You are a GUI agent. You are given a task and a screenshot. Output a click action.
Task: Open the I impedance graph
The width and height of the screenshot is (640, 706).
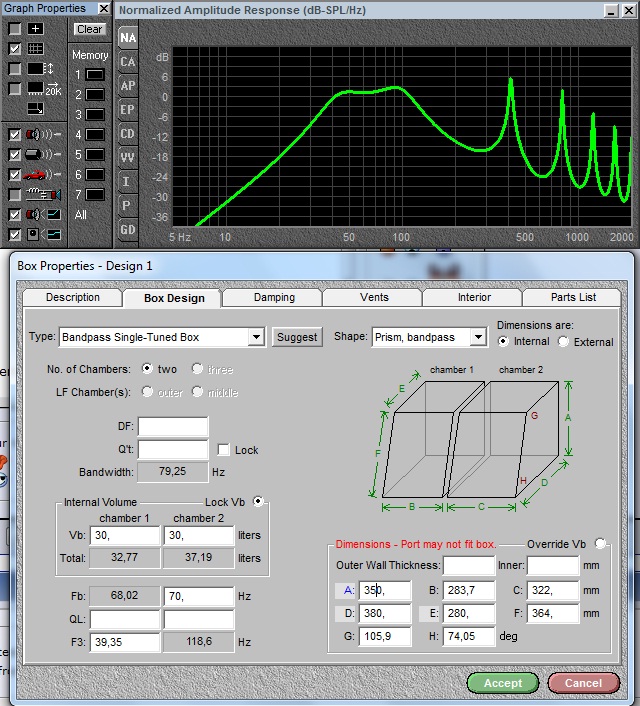pyautogui.click(x=128, y=181)
